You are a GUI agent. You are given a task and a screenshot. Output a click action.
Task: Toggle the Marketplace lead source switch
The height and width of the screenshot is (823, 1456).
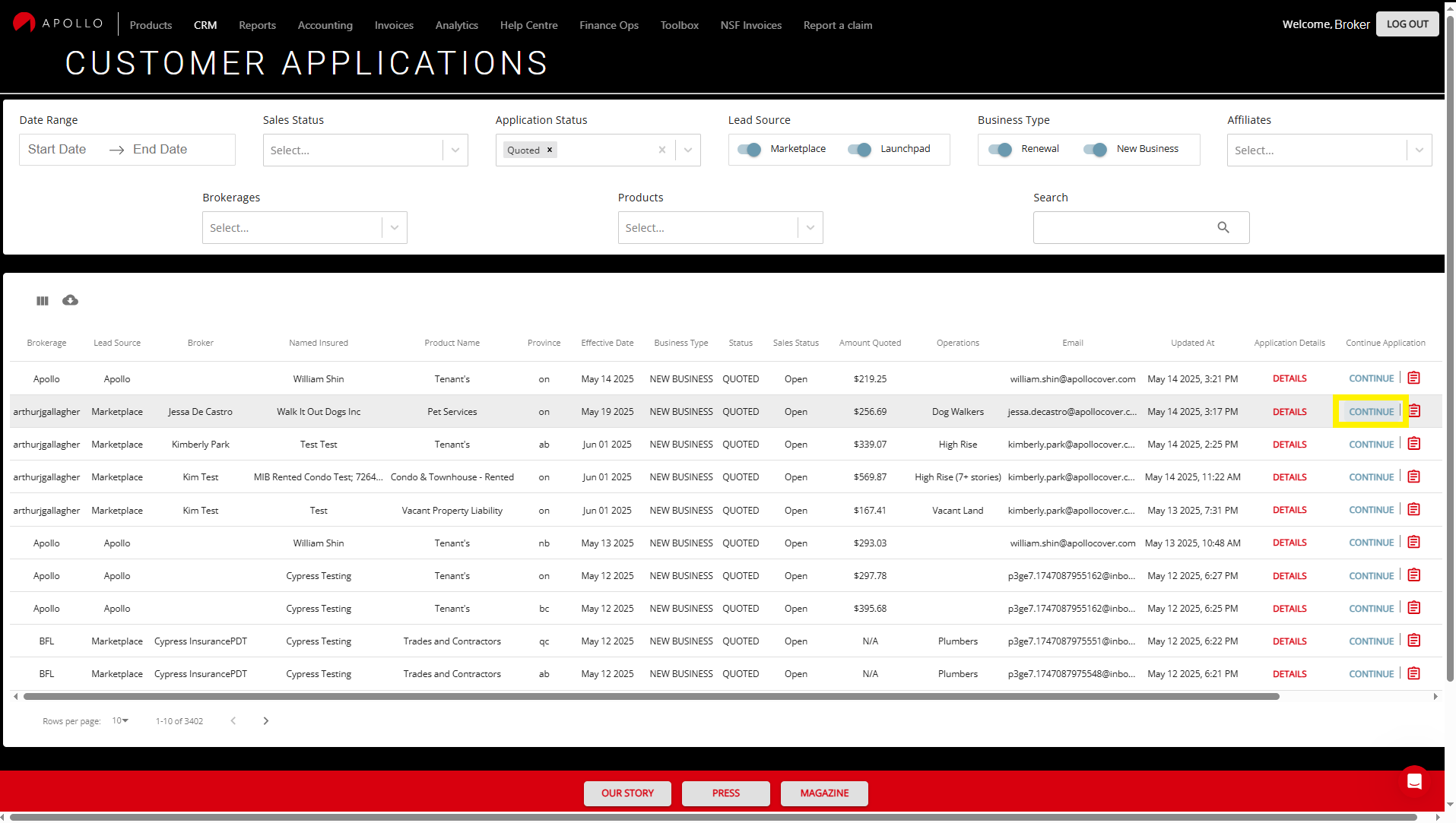tap(749, 150)
